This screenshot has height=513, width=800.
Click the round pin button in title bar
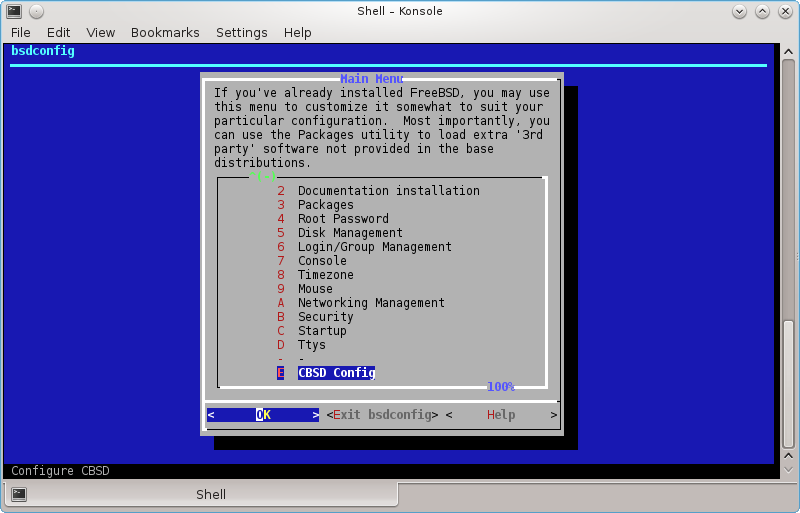pos(36,11)
